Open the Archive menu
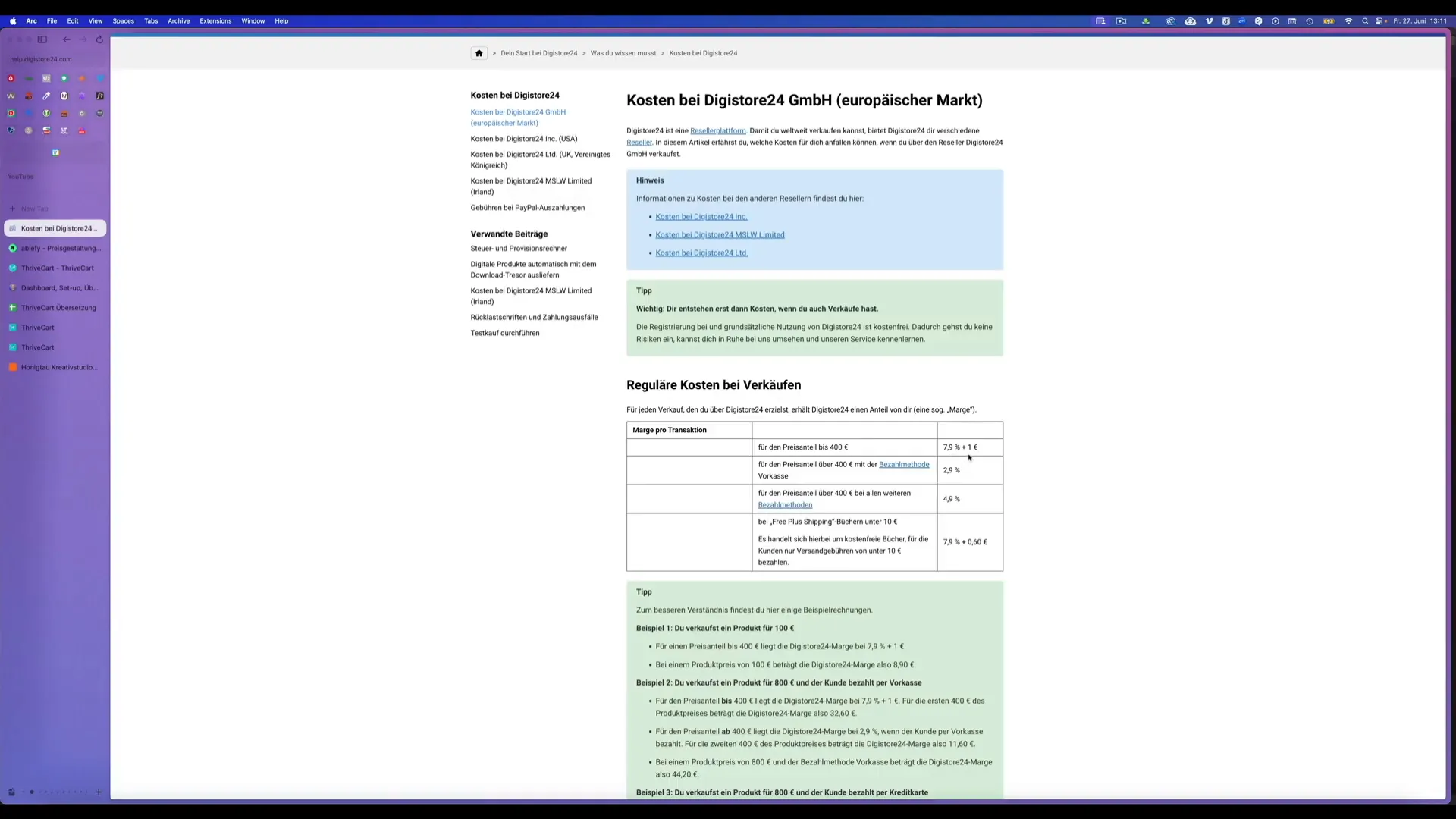The image size is (1456, 819). [x=179, y=21]
